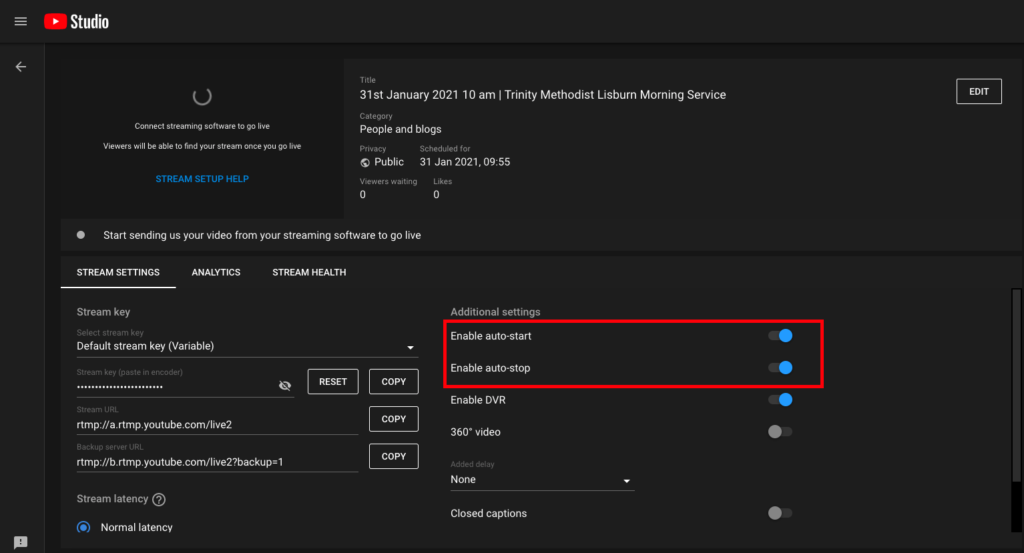Open the hamburger navigation menu
Screen dimensions: 1024x553
[21, 22]
